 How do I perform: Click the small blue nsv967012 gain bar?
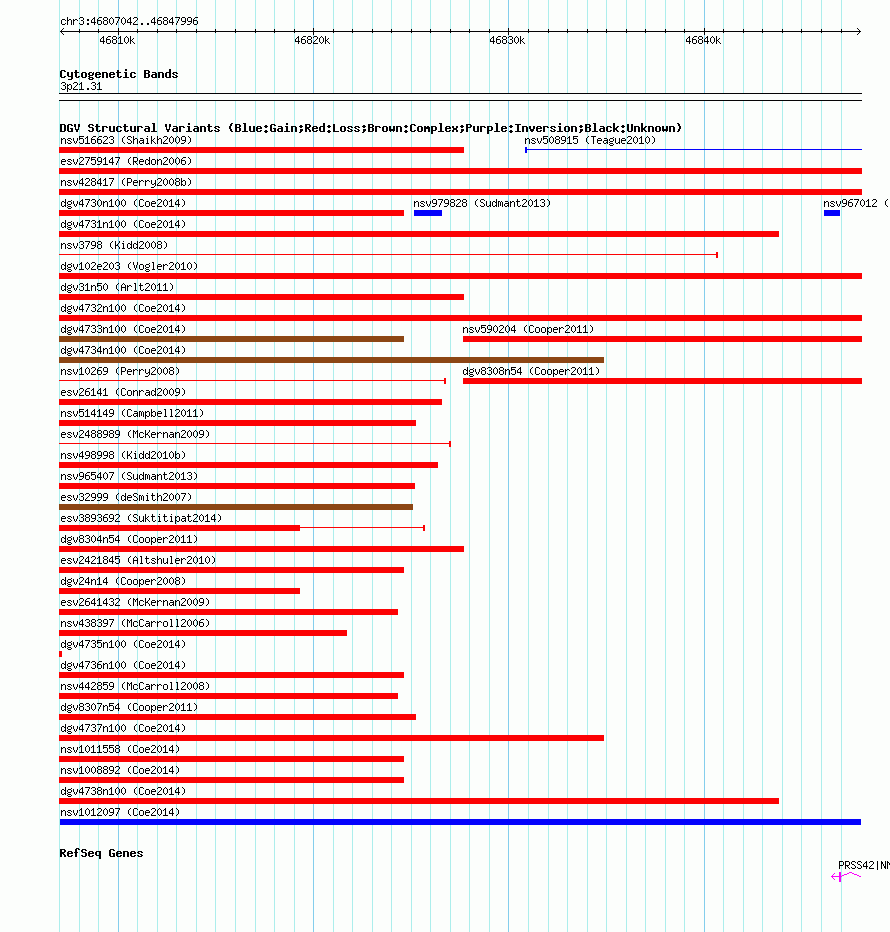pyautogui.click(x=832, y=213)
